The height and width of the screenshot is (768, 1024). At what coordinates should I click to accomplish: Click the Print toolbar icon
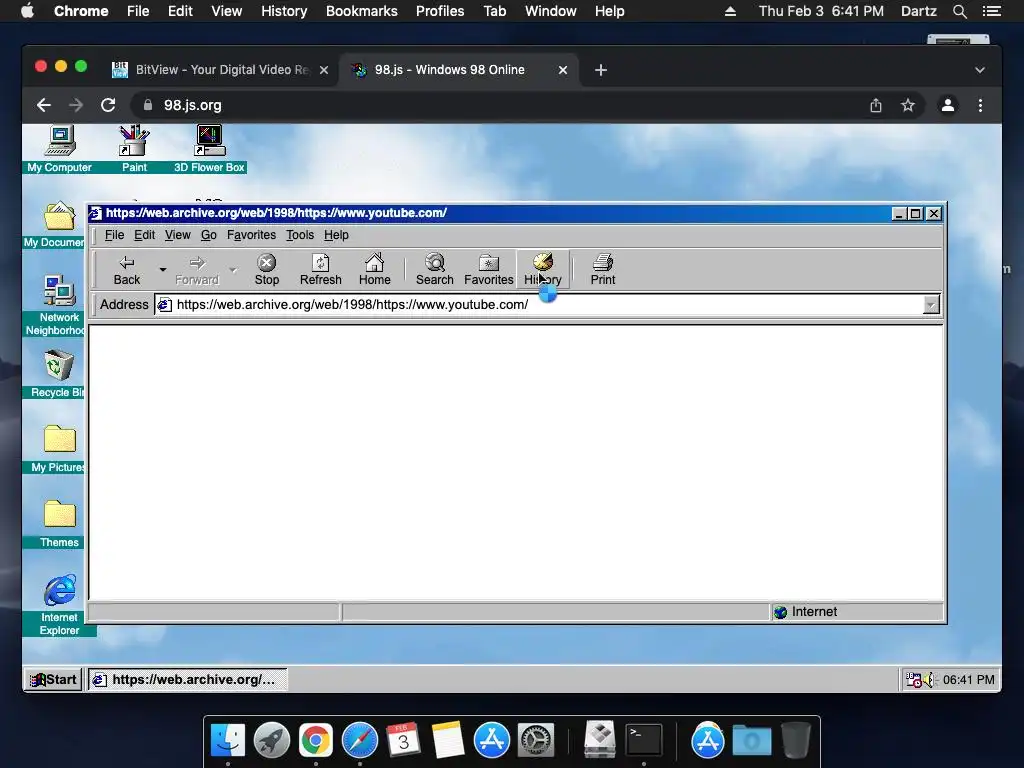point(603,270)
